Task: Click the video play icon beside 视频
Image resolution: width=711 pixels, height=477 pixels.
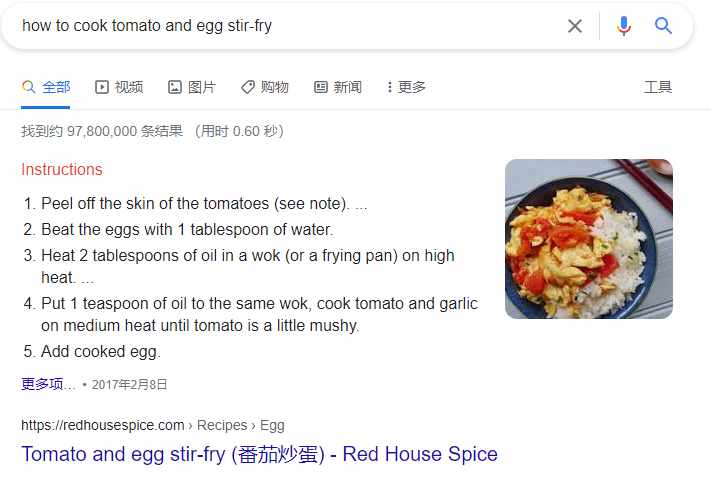Action: 101,87
